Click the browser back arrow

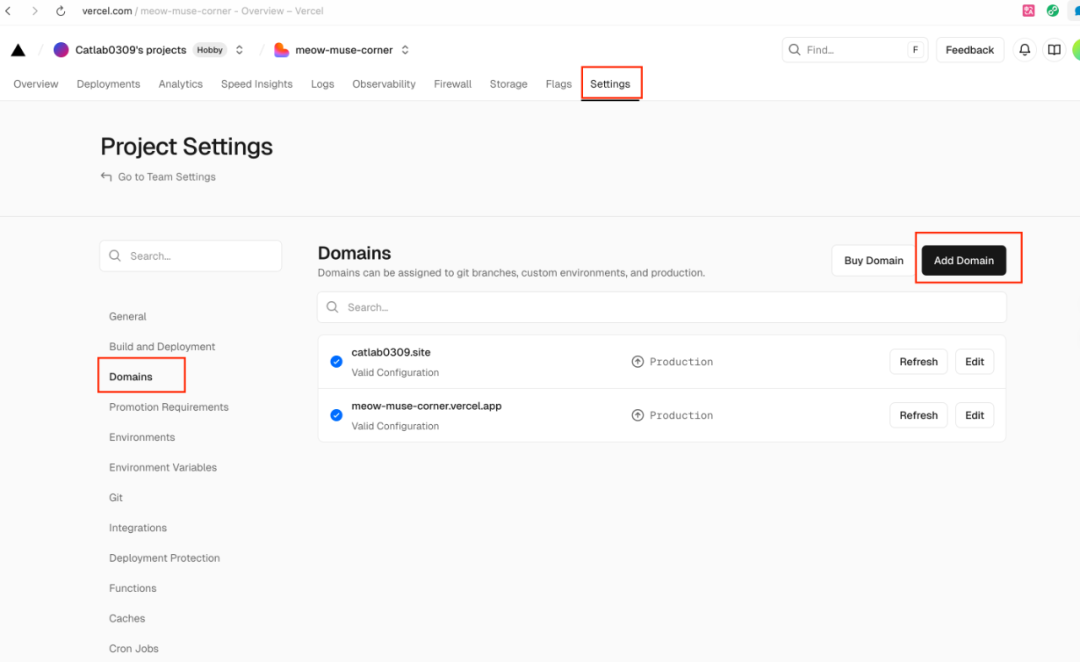[x=8, y=11]
